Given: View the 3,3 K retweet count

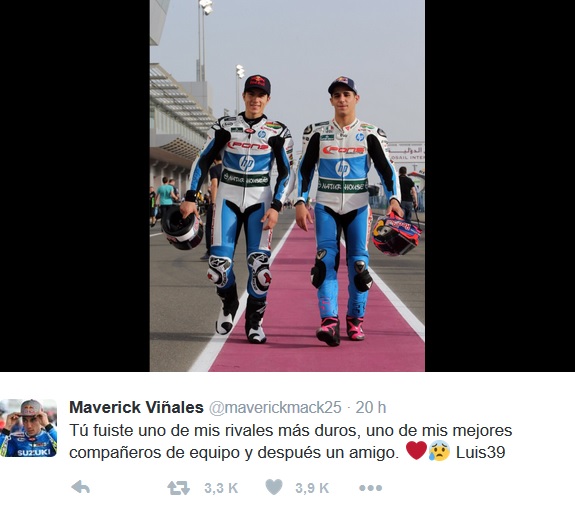Looking at the screenshot, I should (x=221, y=488).
